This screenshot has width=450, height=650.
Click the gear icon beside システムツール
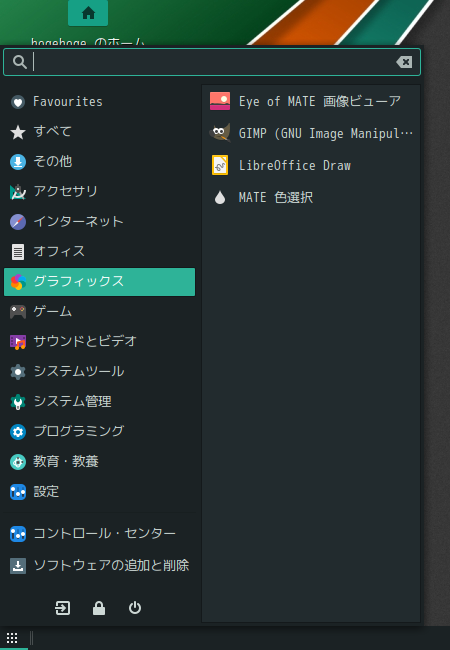pyautogui.click(x=18, y=372)
